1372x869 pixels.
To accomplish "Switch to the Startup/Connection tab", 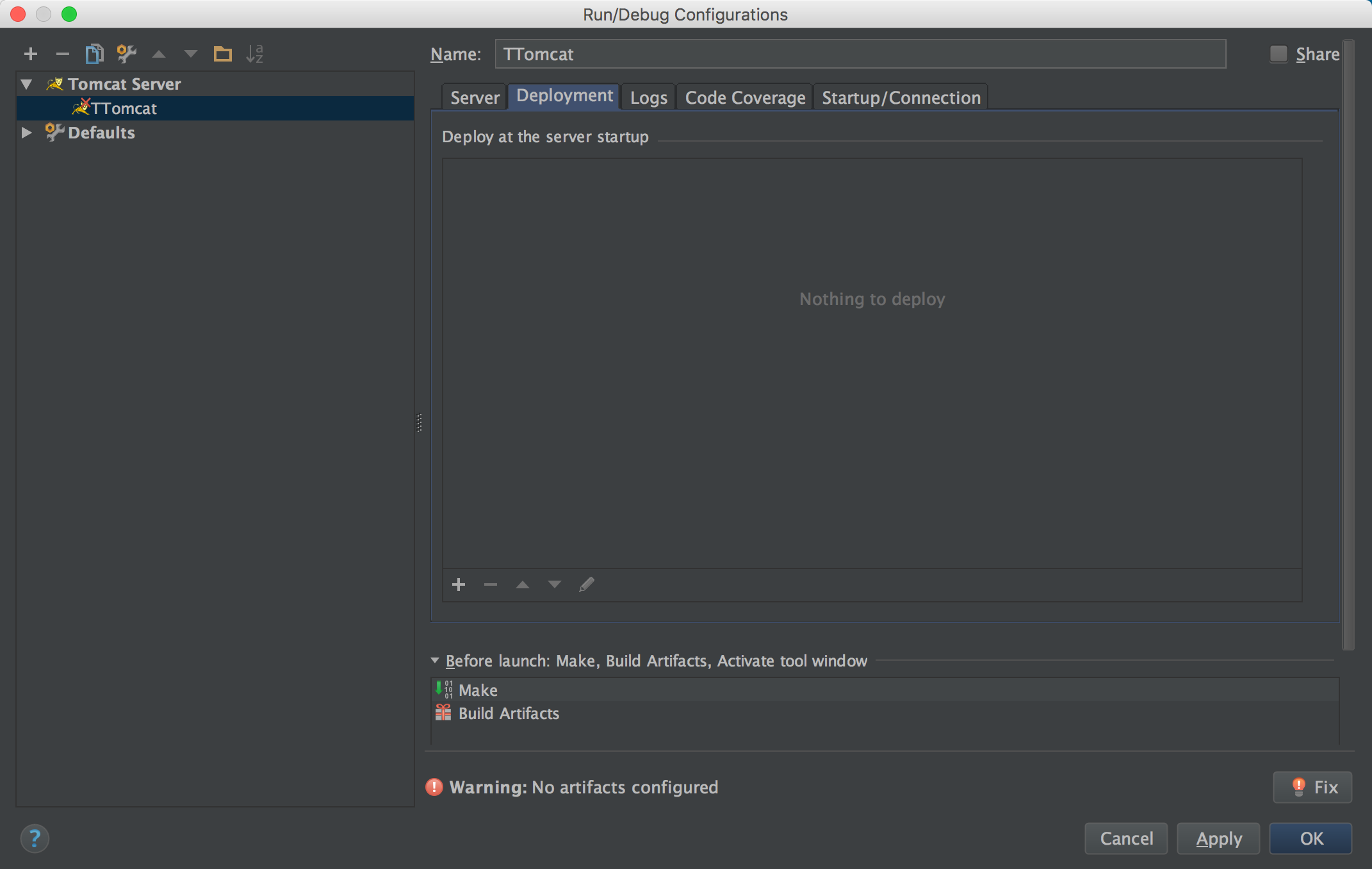I will 900,97.
